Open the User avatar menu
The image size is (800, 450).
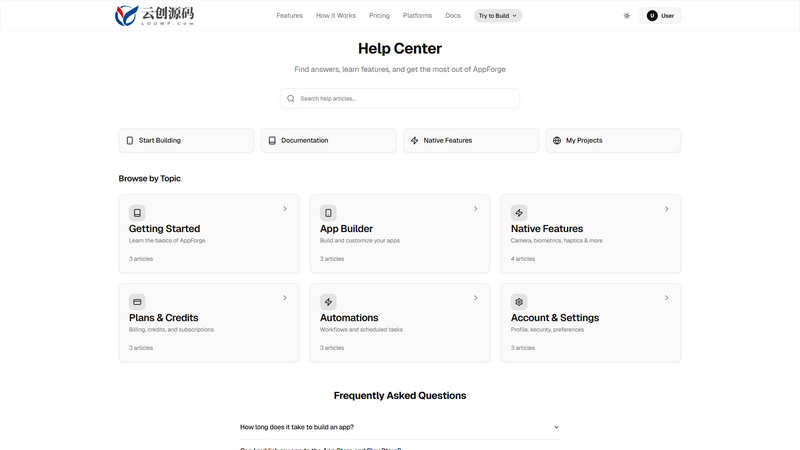pyautogui.click(x=660, y=16)
